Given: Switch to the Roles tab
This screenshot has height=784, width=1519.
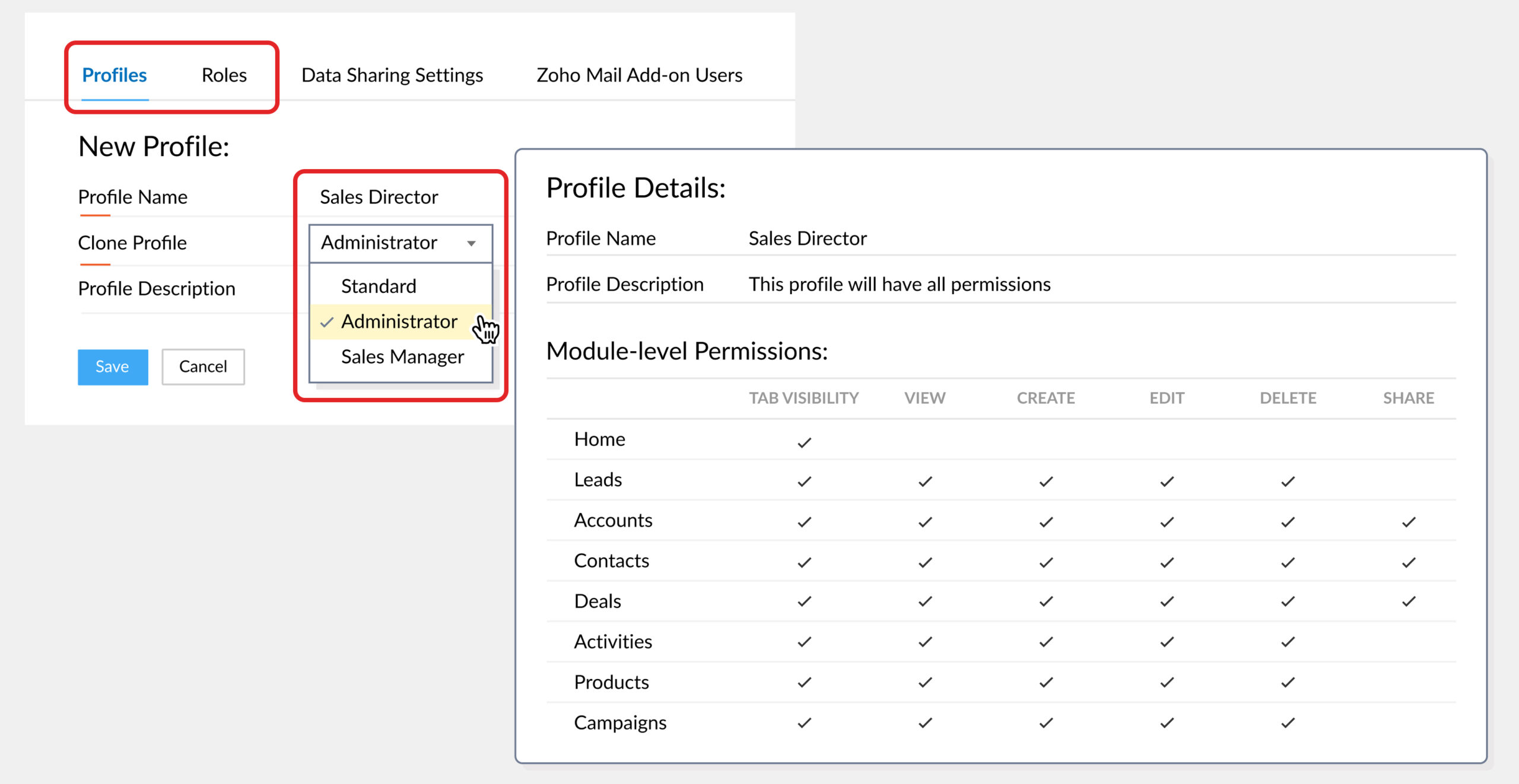Looking at the screenshot, I should (224, 75).
